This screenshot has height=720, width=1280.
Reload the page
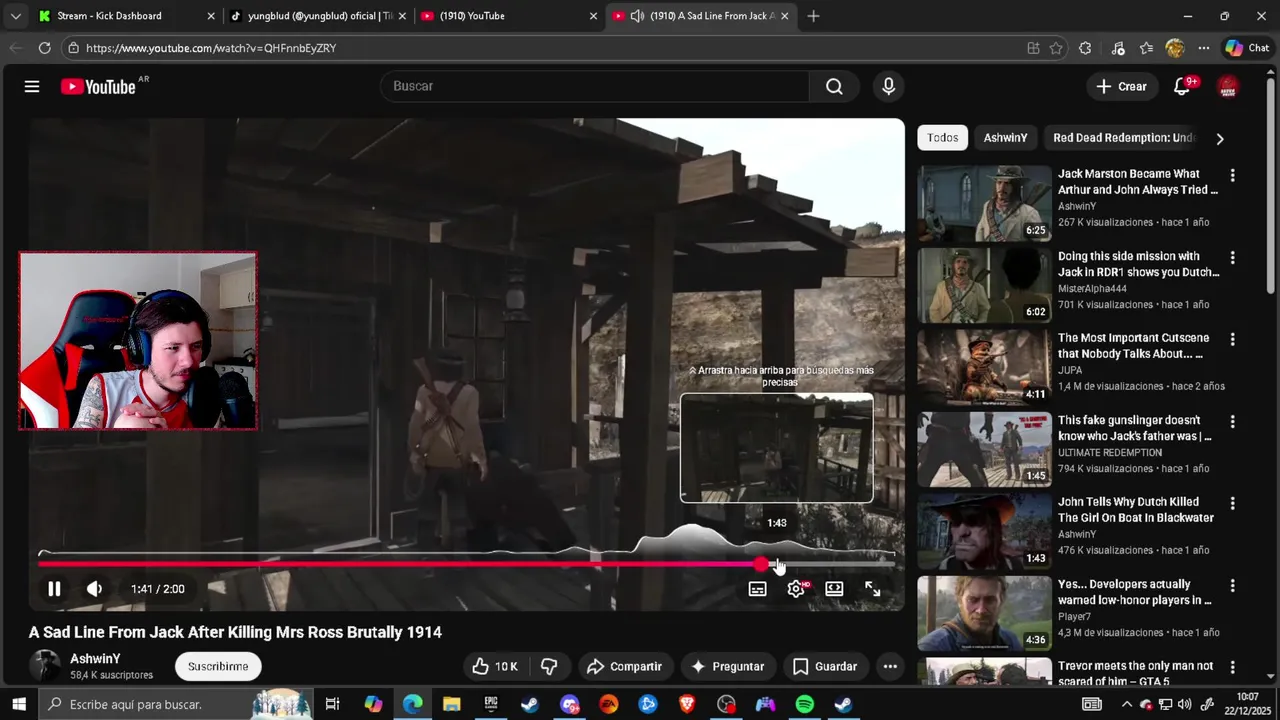pos(44,48)
